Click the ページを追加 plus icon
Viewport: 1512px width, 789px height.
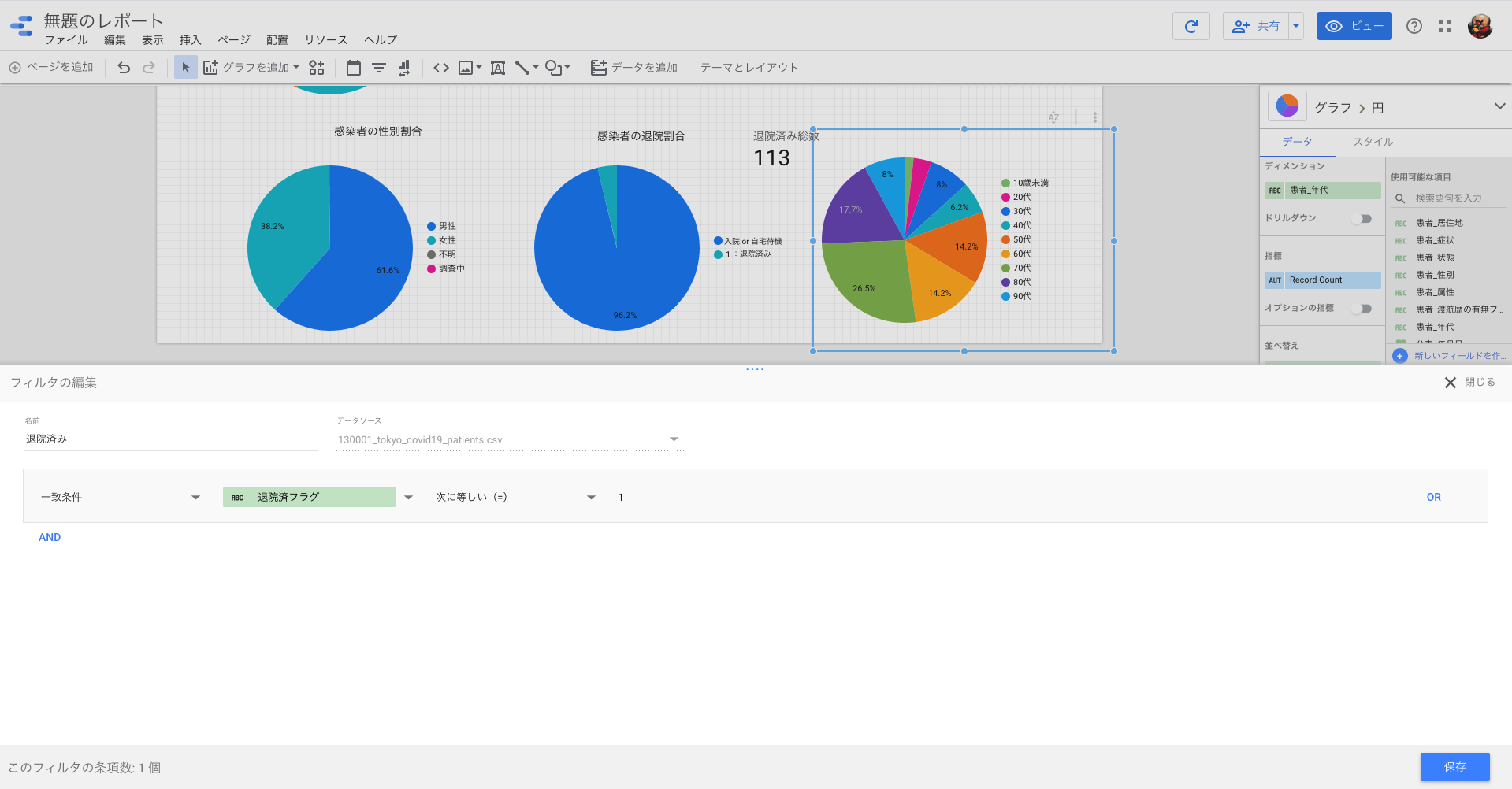click(x=15, y=68)
